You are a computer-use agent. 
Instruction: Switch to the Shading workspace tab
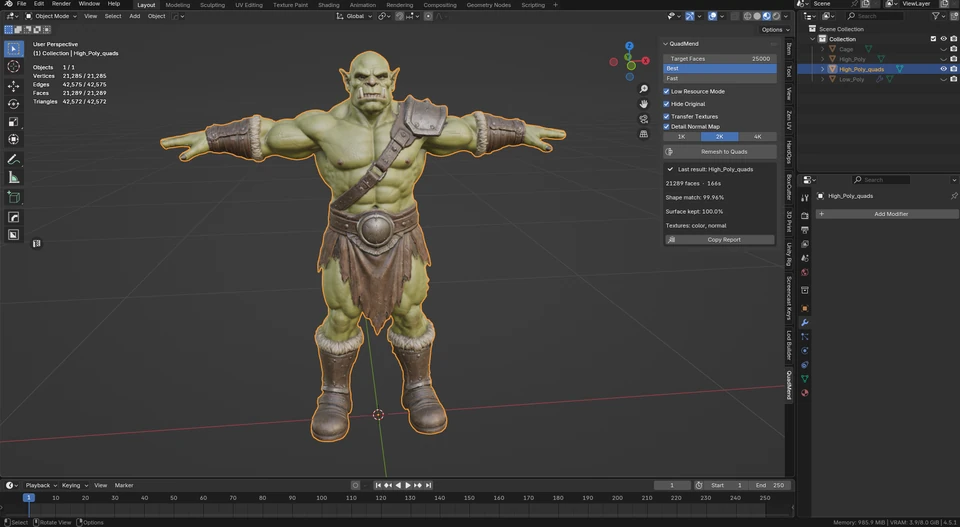pos(328,5)
